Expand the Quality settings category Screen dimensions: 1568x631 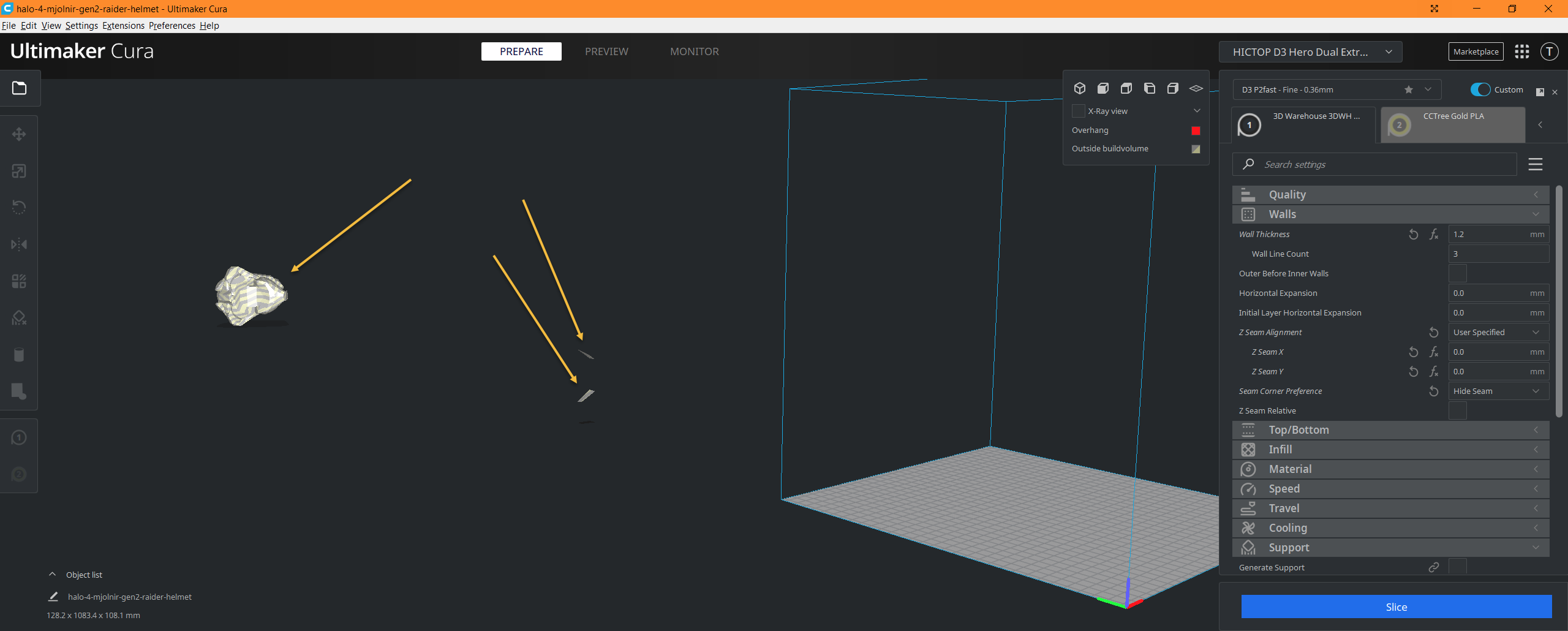[1390, 195]
